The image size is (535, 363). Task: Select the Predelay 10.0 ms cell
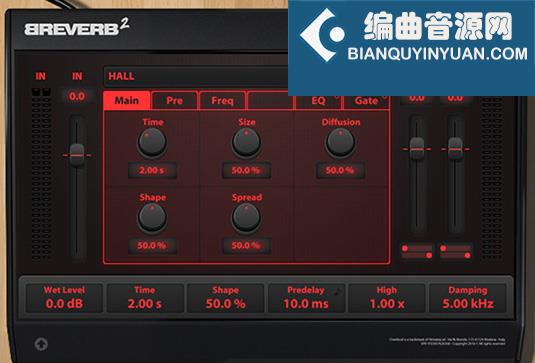point(306,298)
